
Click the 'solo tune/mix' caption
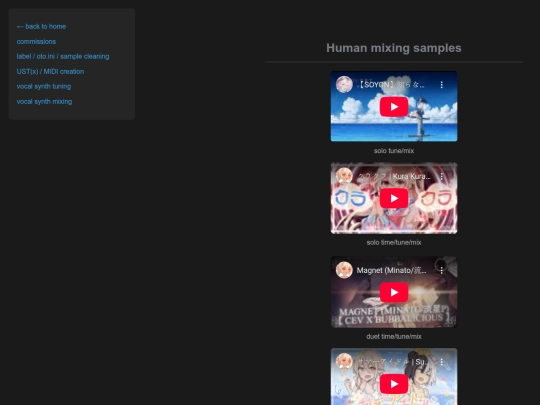point(394,151)
